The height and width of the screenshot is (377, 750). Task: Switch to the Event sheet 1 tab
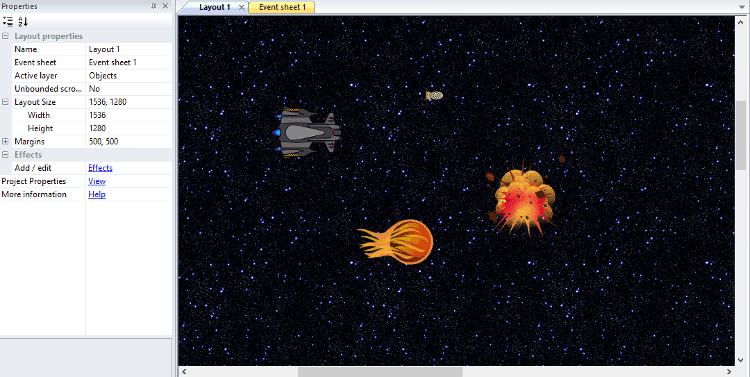[282, 7]
